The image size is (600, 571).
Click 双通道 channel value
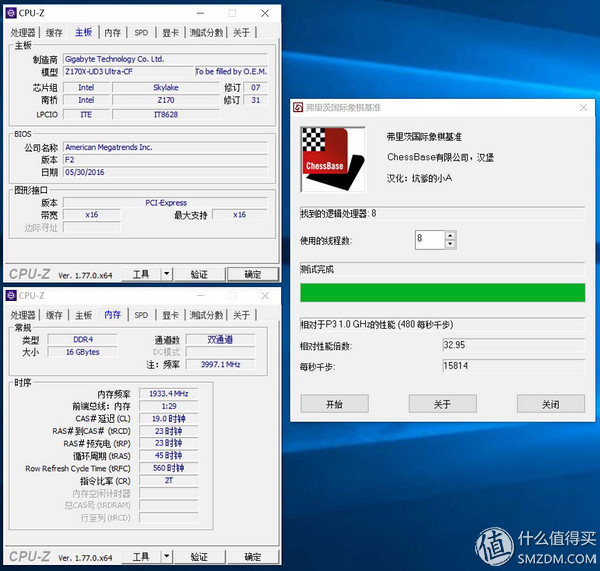pyautogui.click(x=220, y=339)
